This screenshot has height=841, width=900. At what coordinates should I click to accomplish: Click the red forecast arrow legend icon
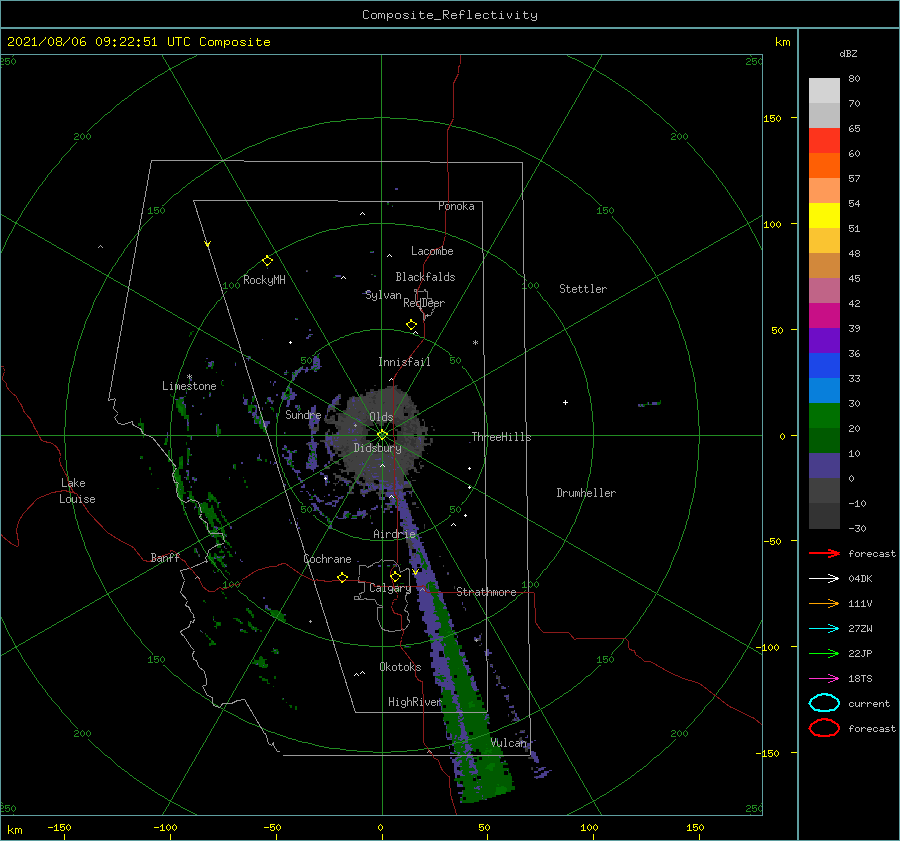[824, 553]
